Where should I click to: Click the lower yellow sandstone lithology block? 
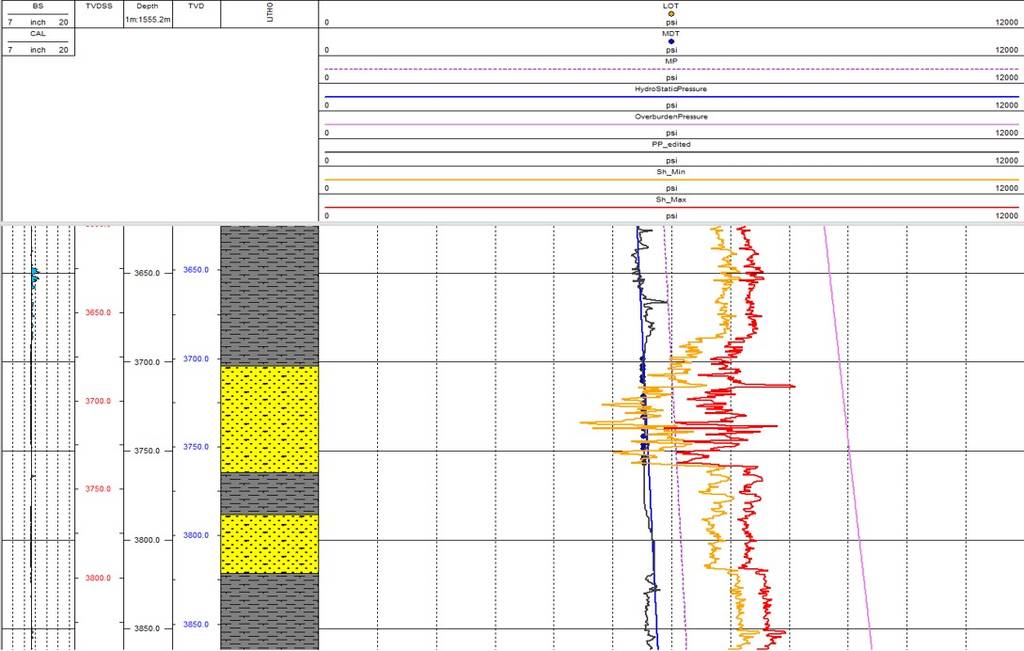269,543
